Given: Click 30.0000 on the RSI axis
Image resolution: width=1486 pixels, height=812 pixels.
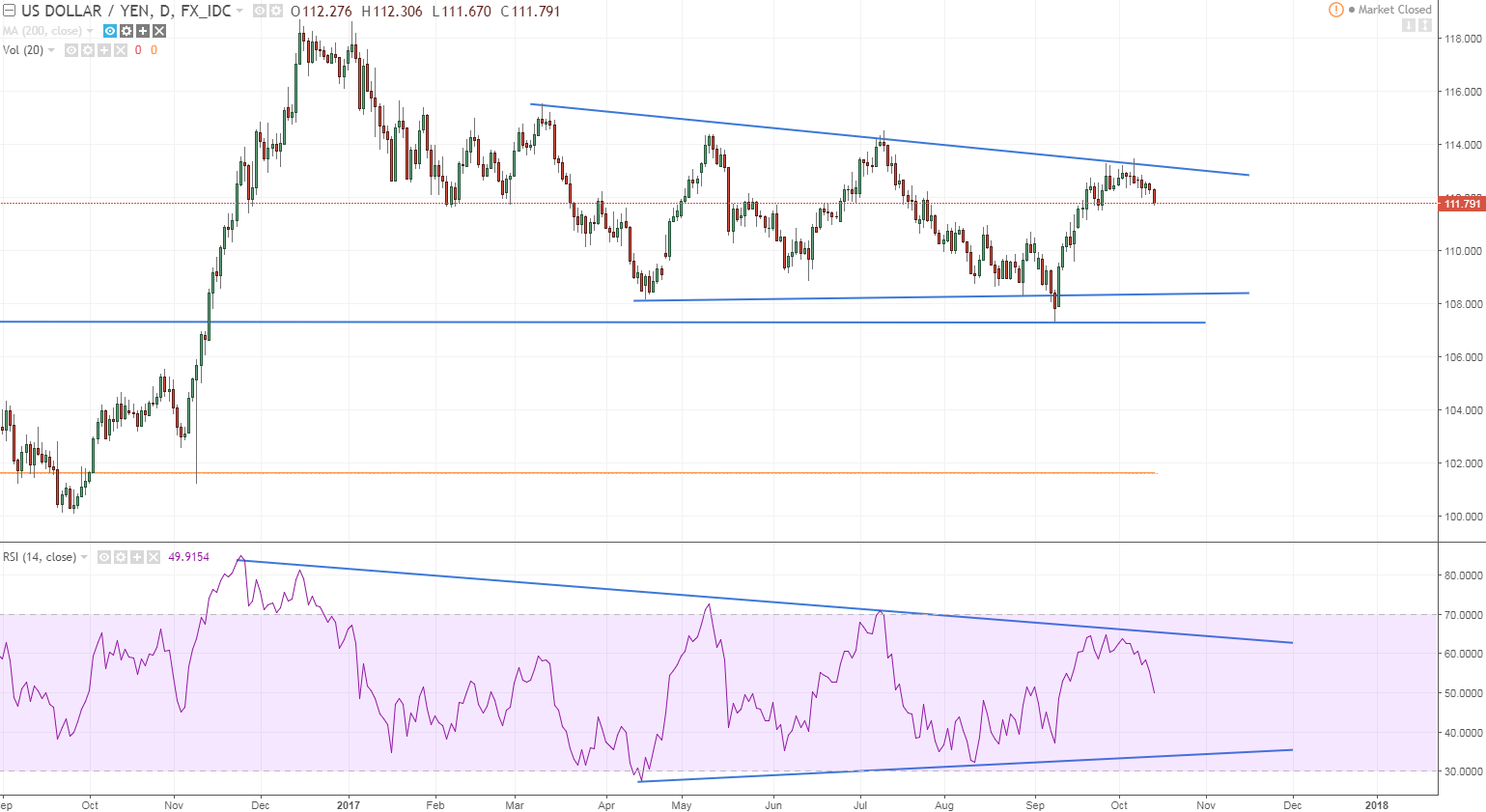Looking at the screenshot, I should point(1464,771).
